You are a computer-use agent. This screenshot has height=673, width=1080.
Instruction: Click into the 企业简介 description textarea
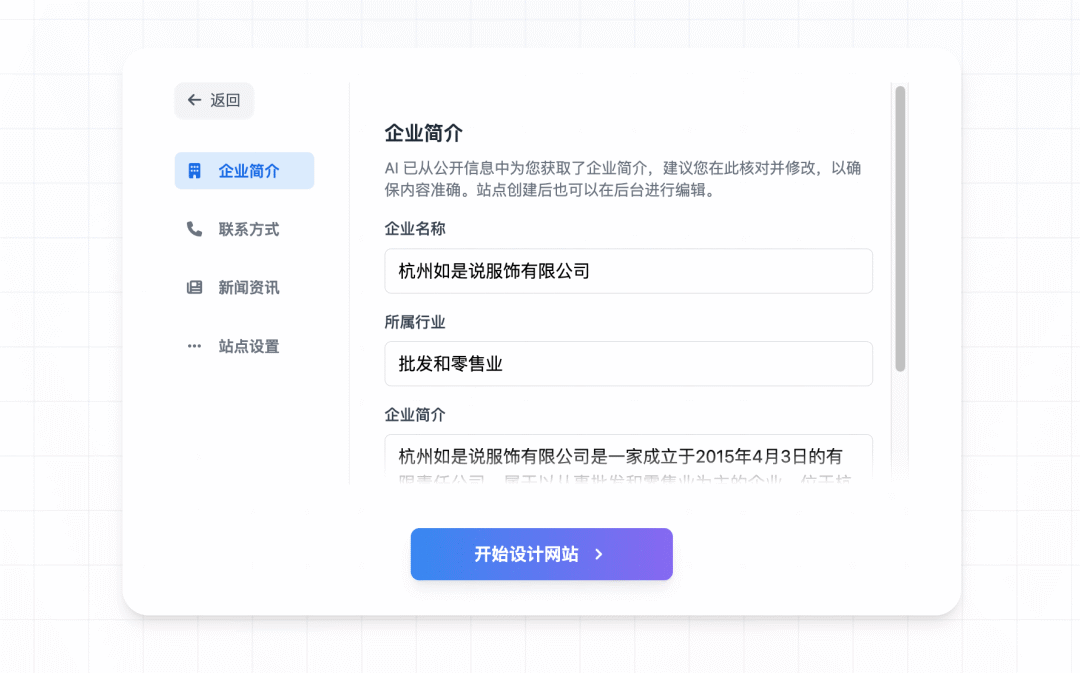(x=628, y=458)
